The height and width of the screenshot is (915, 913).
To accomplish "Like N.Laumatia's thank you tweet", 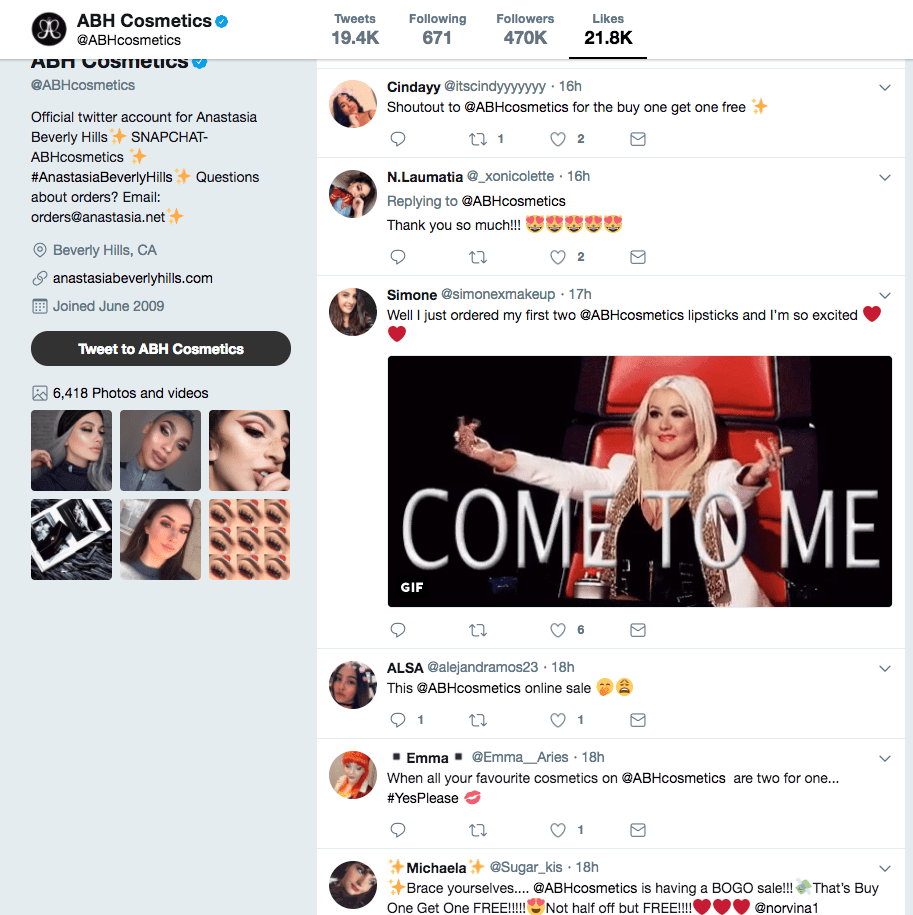I will tap(558, 257).
